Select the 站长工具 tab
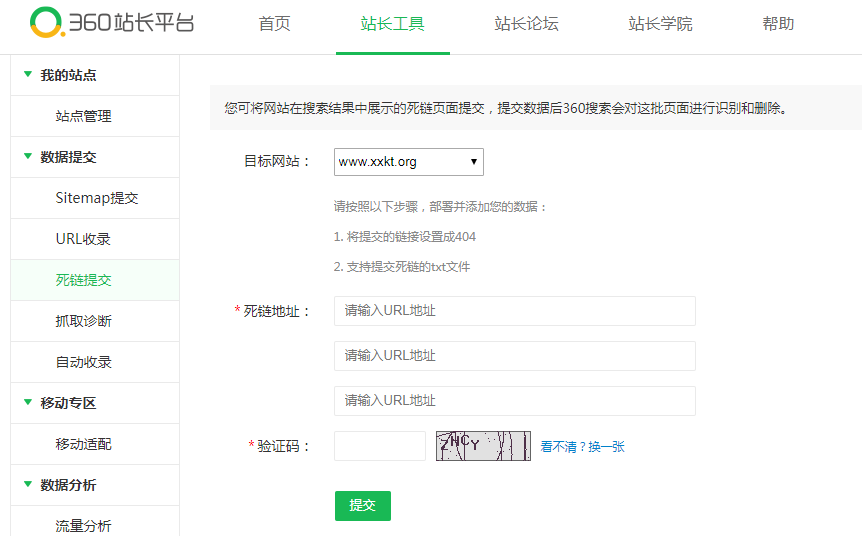The image size is (862, 536). (x=393, y=24)
